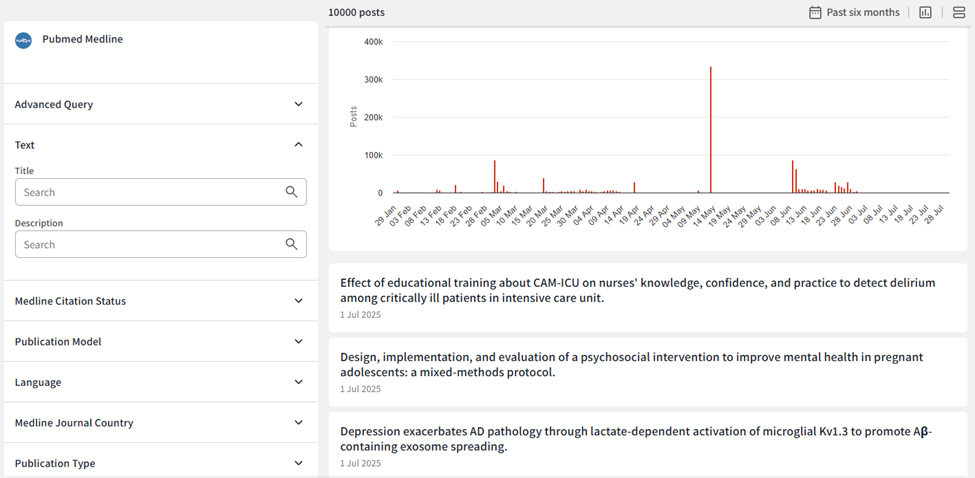Click the Pubmed Medline logo icon
The height and width of the screenshot is (478, 975).
click(x=23, y=40)
